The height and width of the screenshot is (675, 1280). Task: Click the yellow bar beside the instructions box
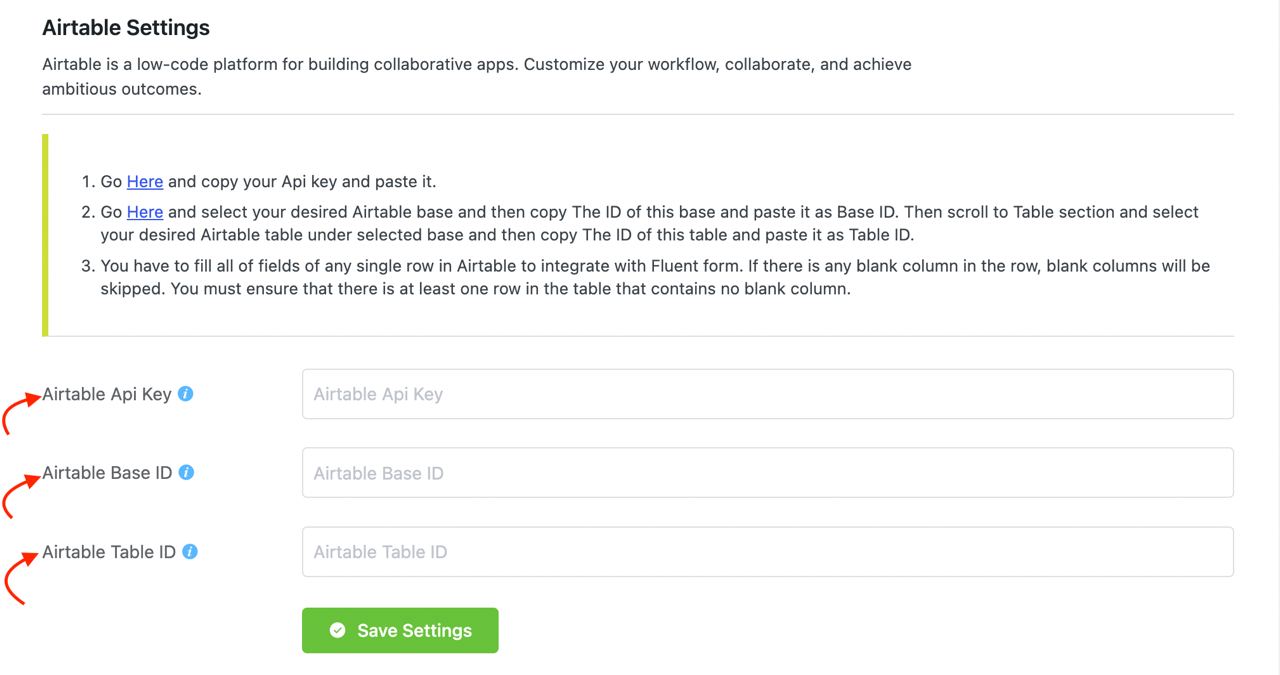click(x=44, y=232)
